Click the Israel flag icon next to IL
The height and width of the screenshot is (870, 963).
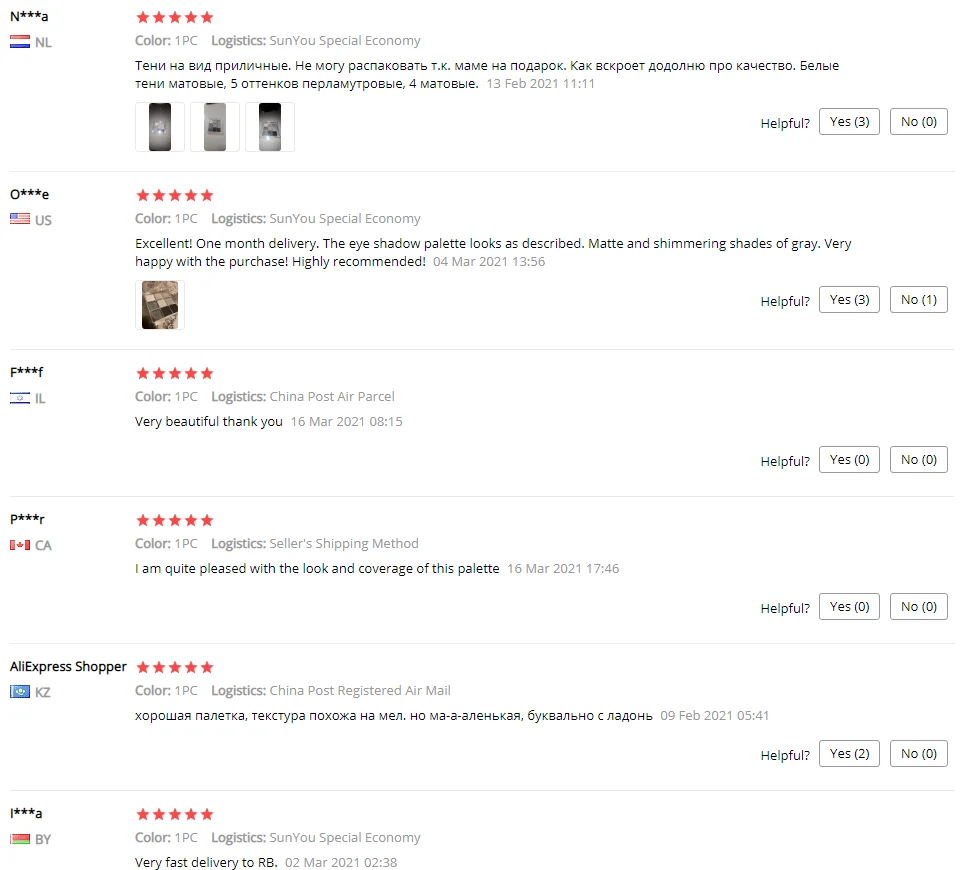(20, 398)
